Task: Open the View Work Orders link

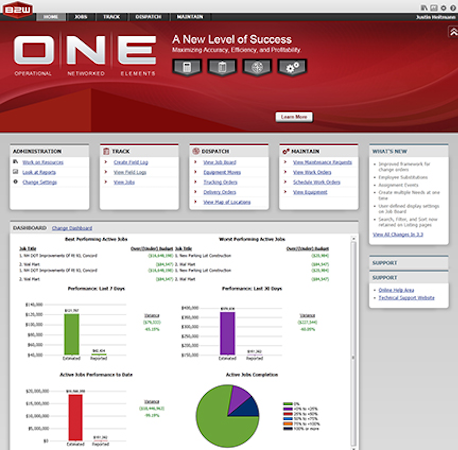Action: (312, 172)
